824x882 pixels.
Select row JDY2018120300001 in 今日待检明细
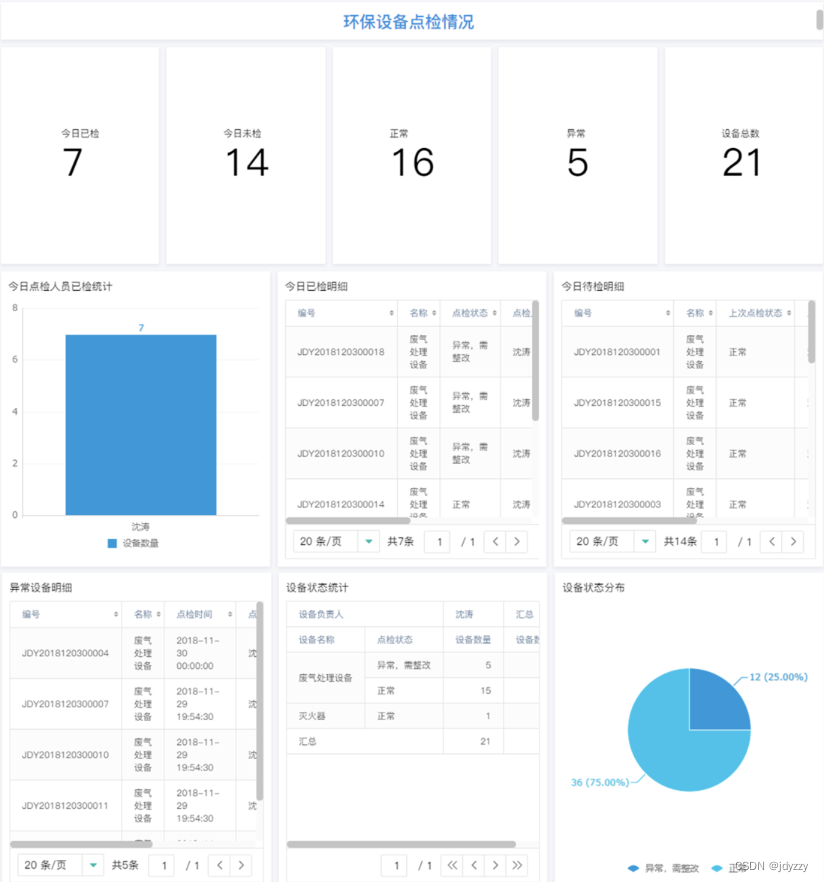685,352
